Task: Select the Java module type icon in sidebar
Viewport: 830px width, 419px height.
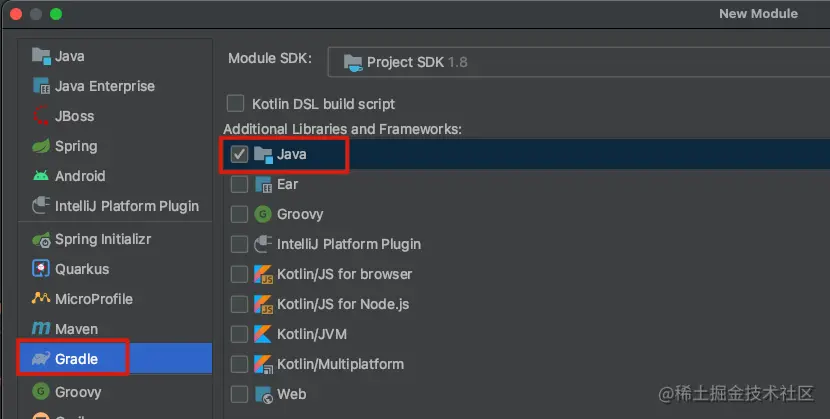Action: (x=41, y=56)
